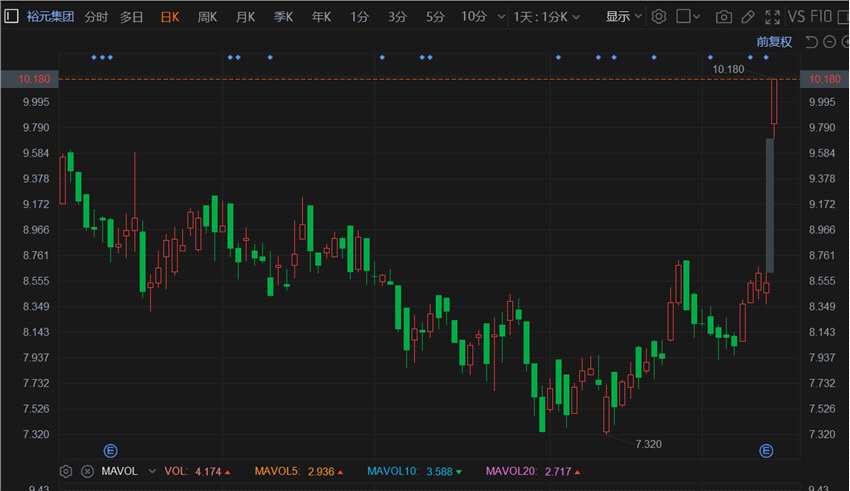The width and height of the screenshot is (850, 491).
Task: Remove the MAVOL indicator with close icon
Action: 87,471
